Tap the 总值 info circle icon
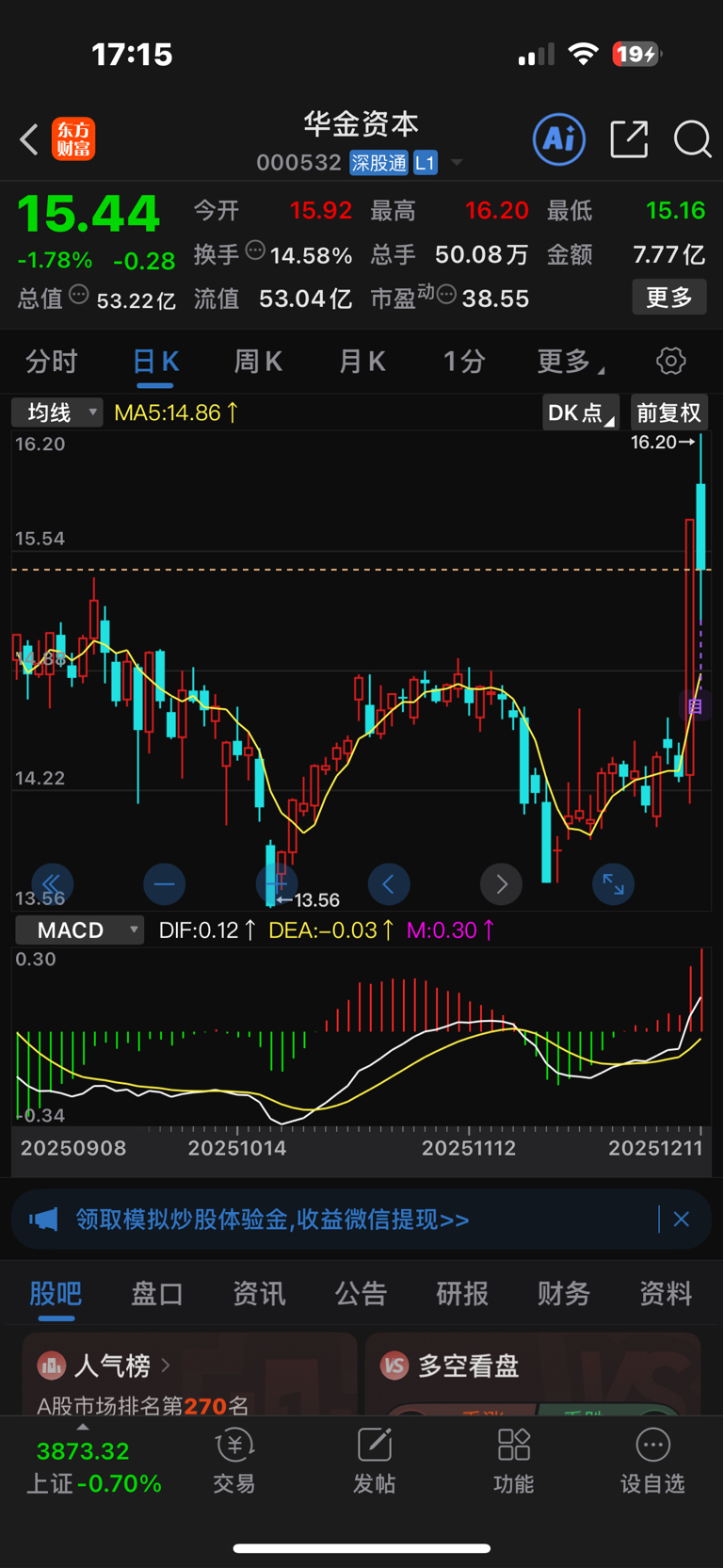724x1568 pixels. tap(79, 295)
